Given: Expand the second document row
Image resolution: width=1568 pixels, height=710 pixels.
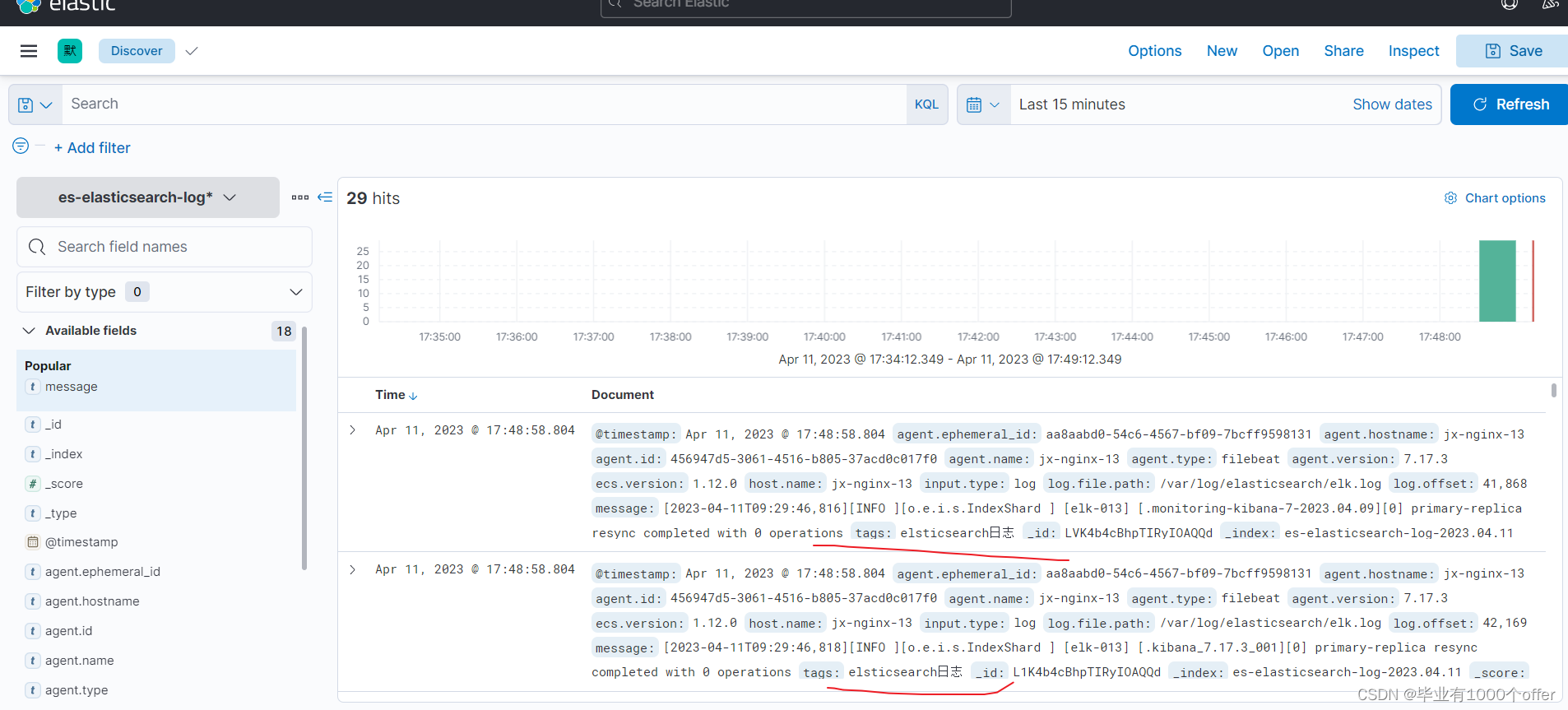Looking at the screenshot, I should click(353, 569).
